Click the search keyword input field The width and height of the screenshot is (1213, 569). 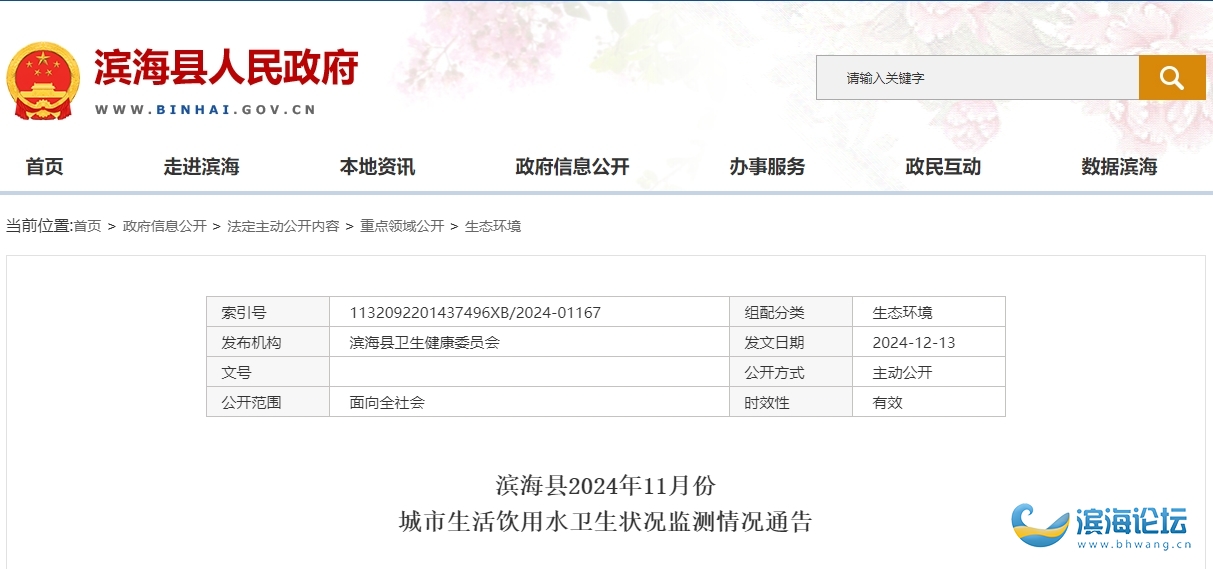click(977, 77)
